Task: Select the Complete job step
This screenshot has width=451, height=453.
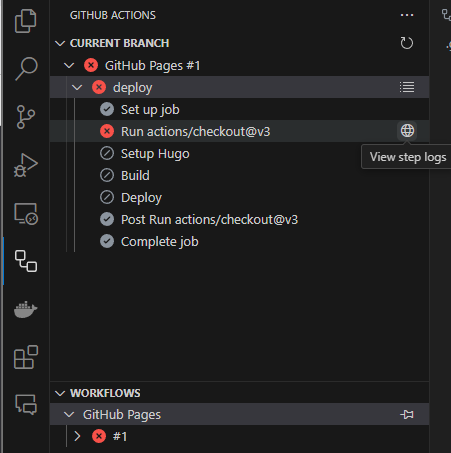Action: tap(160, 242)
